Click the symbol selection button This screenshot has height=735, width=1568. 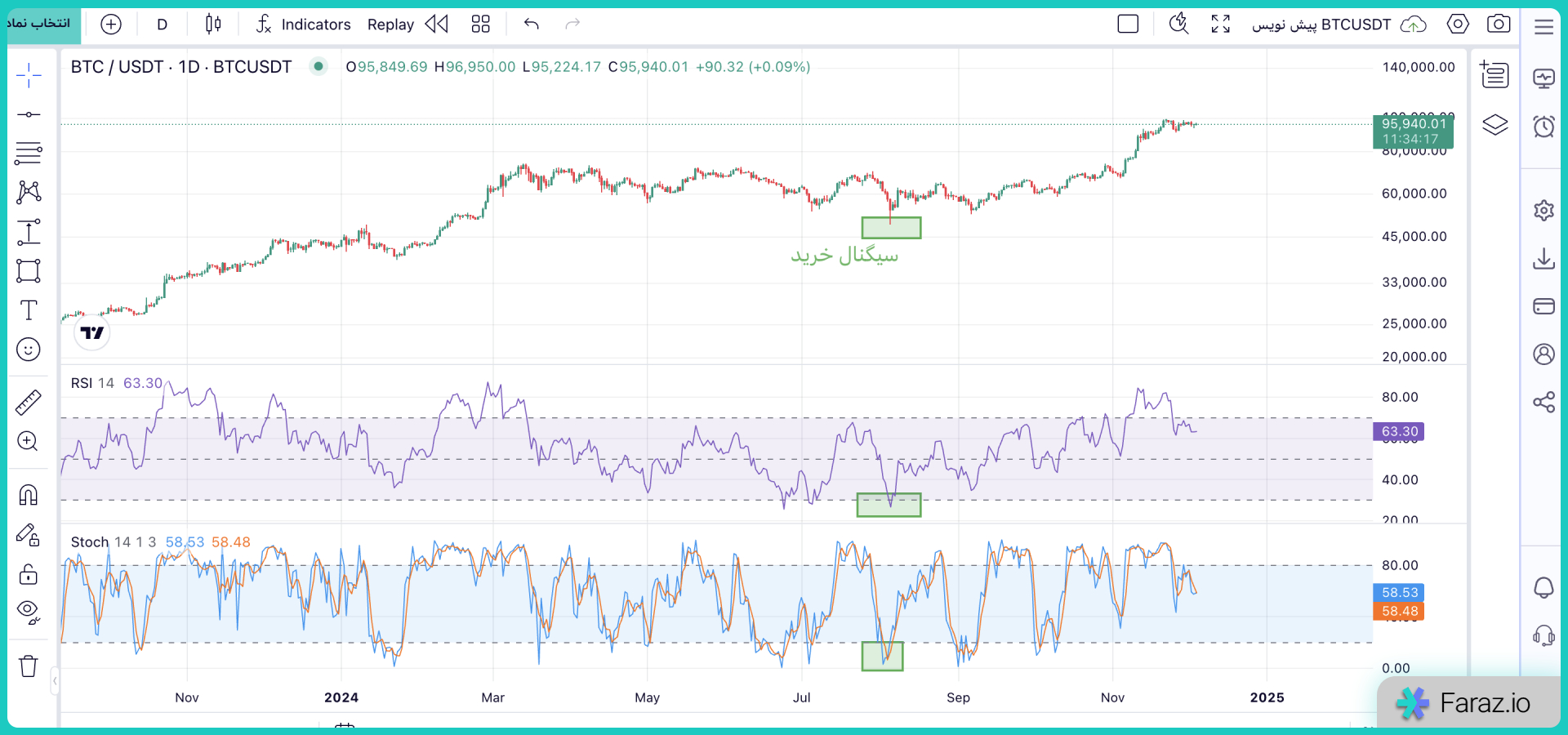[x=41, y=24]
